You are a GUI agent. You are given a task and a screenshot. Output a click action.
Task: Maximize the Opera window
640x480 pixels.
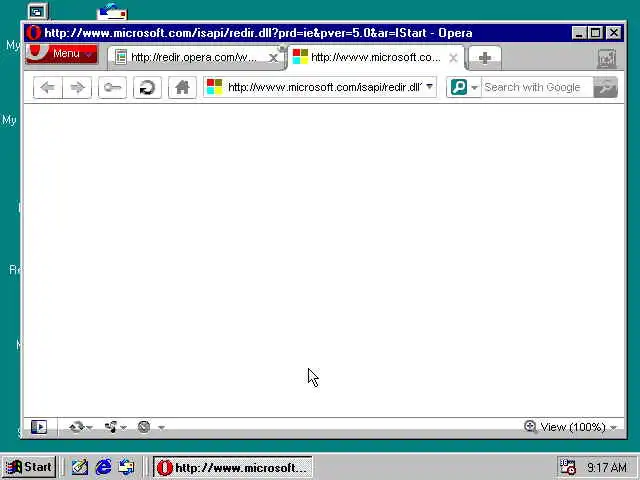(x=596, y=33)
